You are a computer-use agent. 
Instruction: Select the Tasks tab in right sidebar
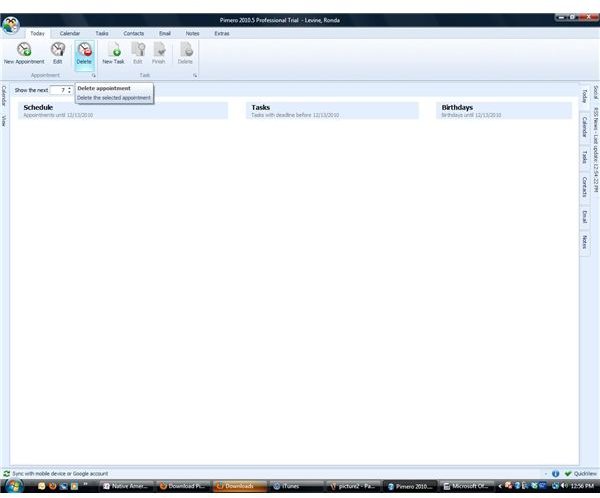pos(584,157)
